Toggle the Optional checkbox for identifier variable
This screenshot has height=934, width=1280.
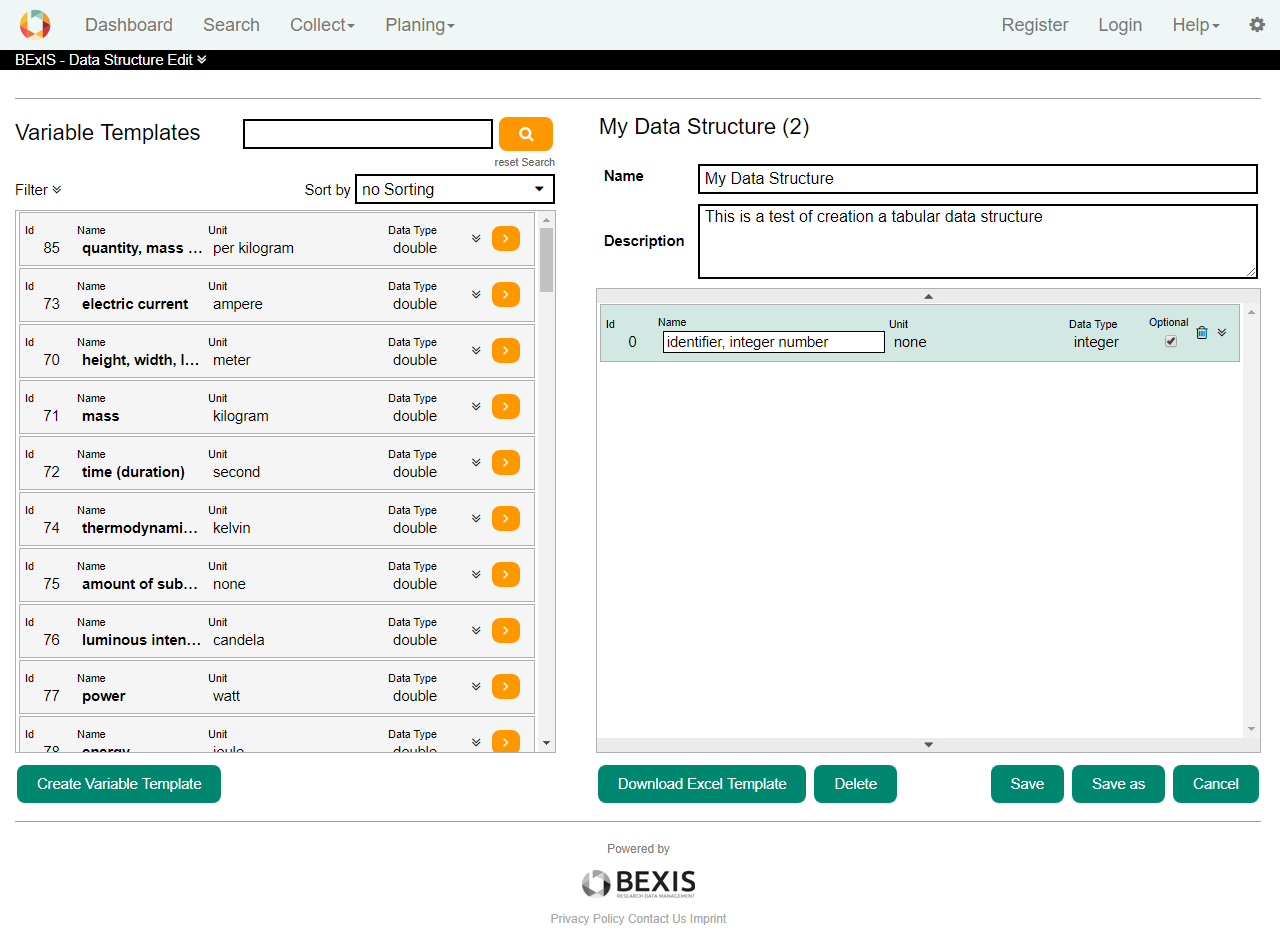(x=1171, y=341)
